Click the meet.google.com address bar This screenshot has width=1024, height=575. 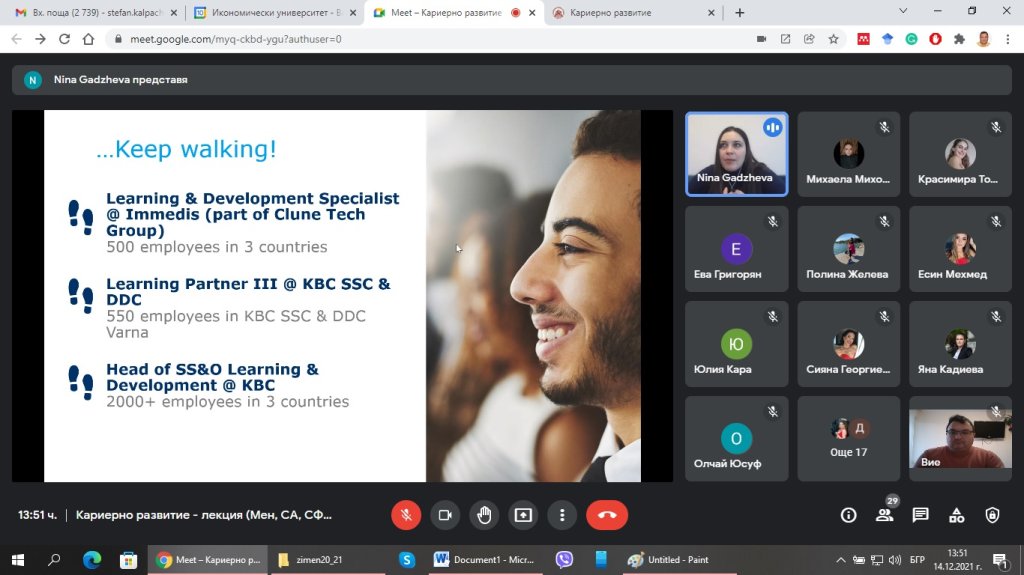pos(431,39)
